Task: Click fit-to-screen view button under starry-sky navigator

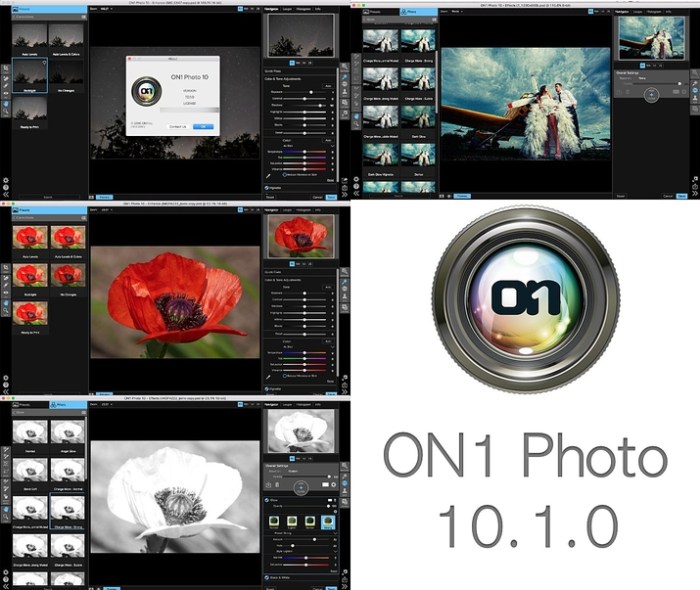Action: pyautogui.click(x=292, y=63)
